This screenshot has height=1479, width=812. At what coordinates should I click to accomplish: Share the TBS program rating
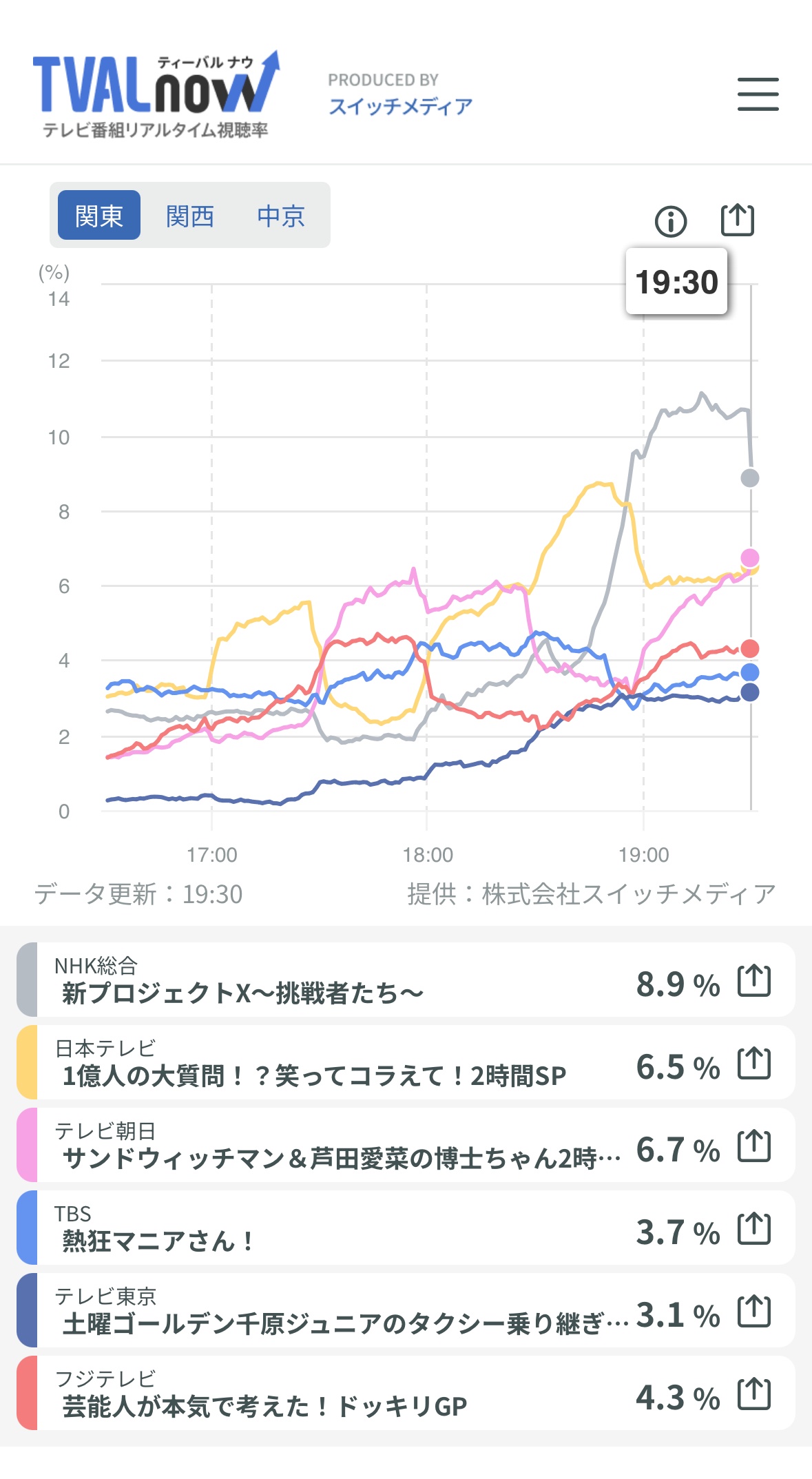(754, 1229)
